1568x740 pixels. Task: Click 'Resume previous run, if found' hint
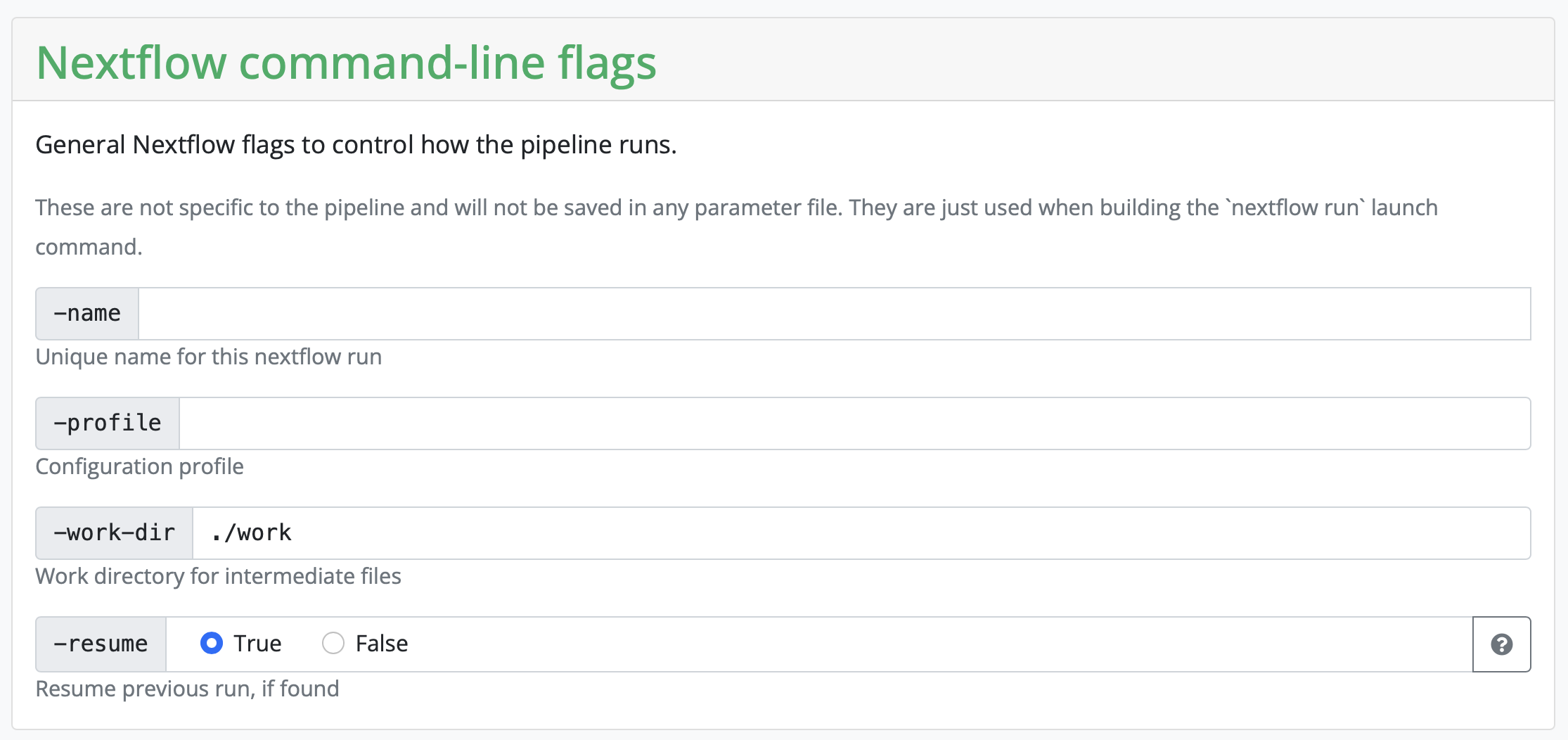[187, 689]
